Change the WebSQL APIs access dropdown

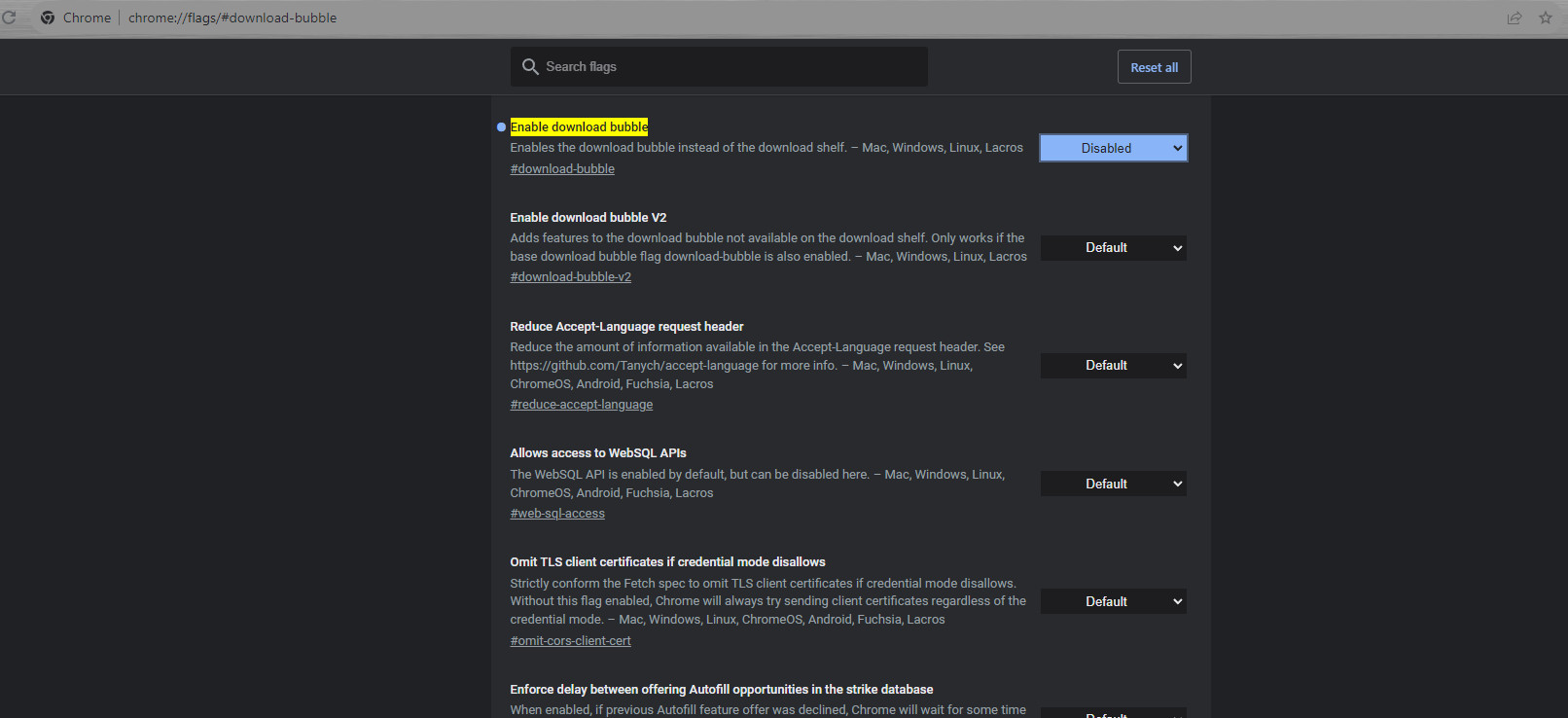click(1113, 484)
